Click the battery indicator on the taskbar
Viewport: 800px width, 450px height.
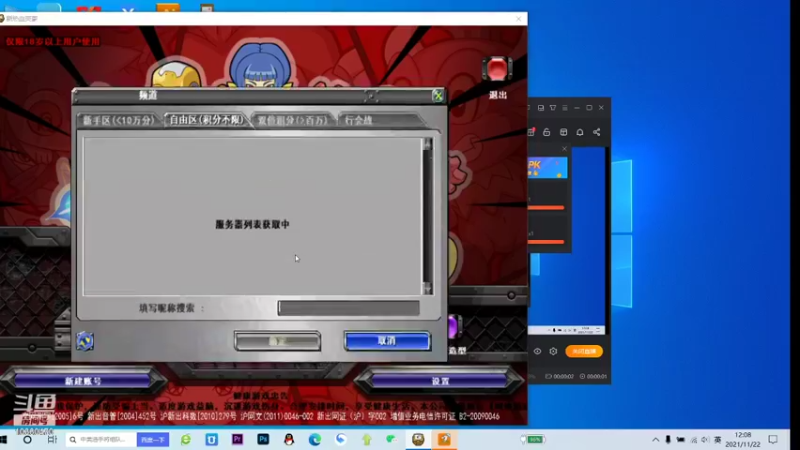(534, 439)
